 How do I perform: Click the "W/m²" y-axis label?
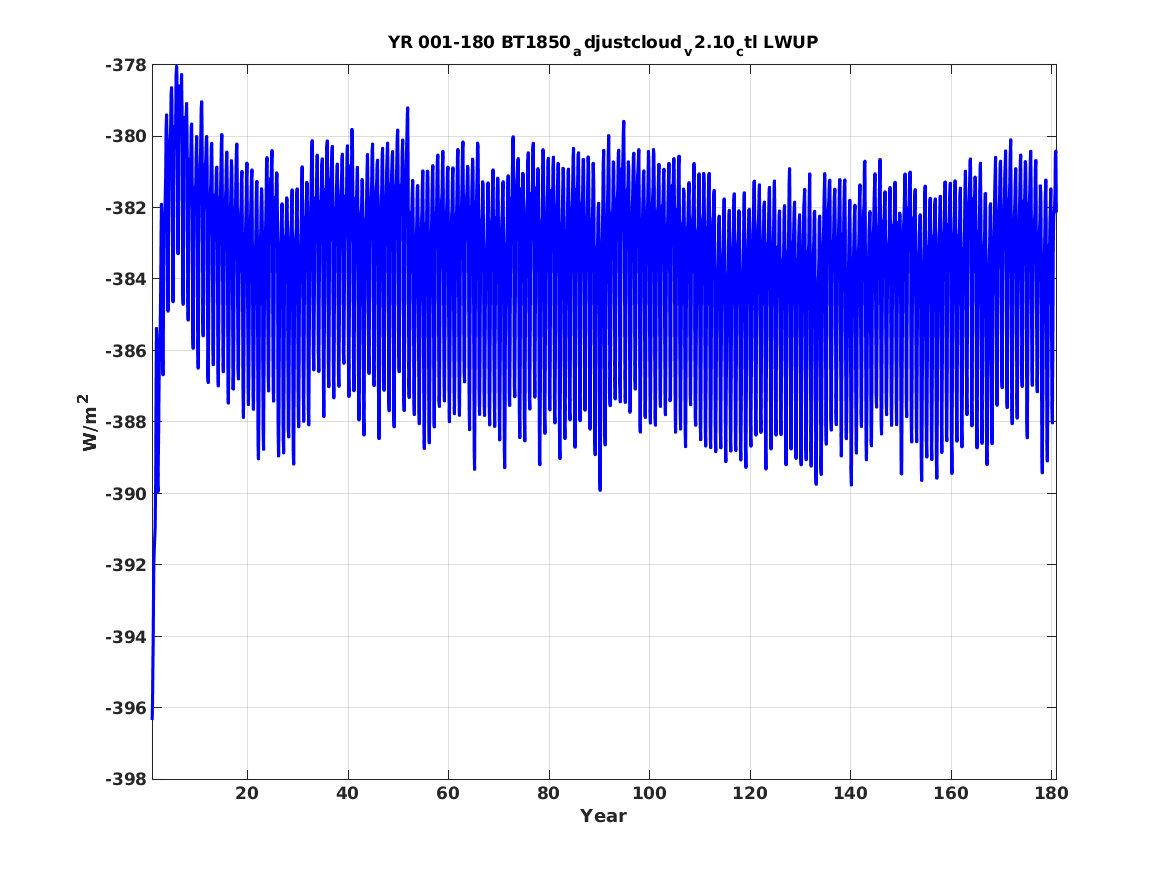[89, 423]
